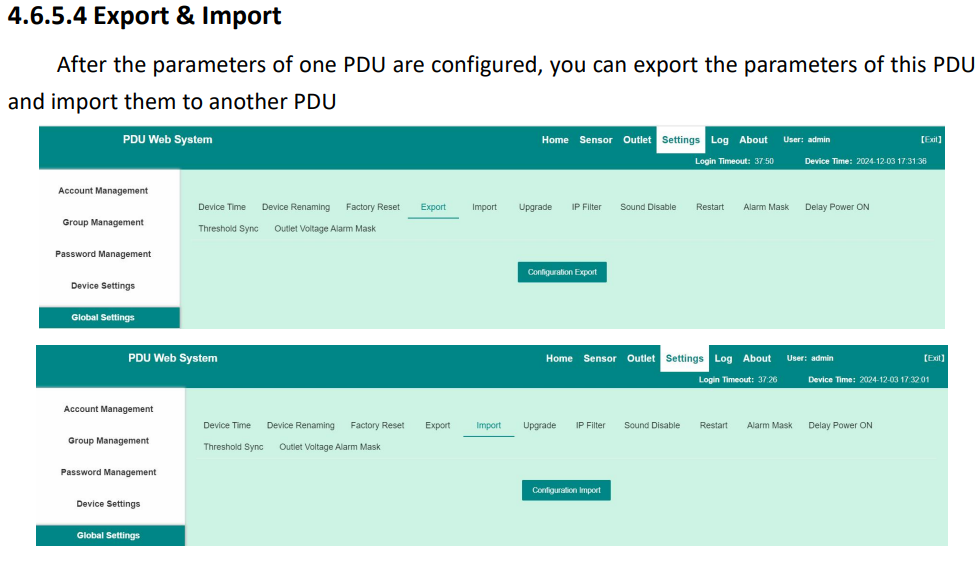Click Exit link in upper header

coord(931,140)
